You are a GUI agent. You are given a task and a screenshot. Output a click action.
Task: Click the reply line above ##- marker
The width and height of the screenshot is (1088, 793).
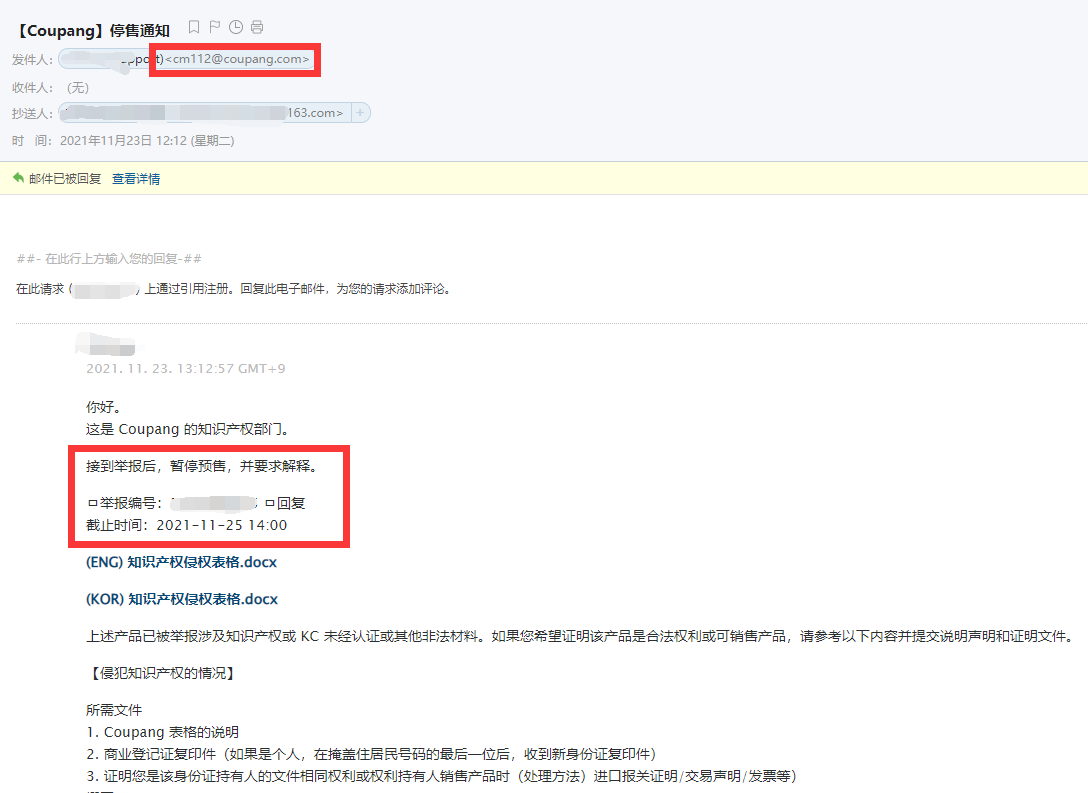pyautogui.click(x=107, y=258)
